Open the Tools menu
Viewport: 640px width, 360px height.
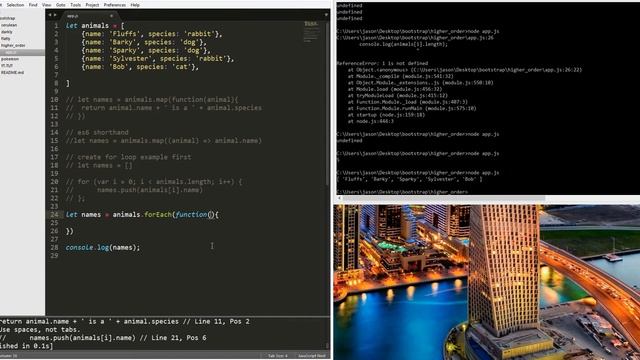point(76,5)
